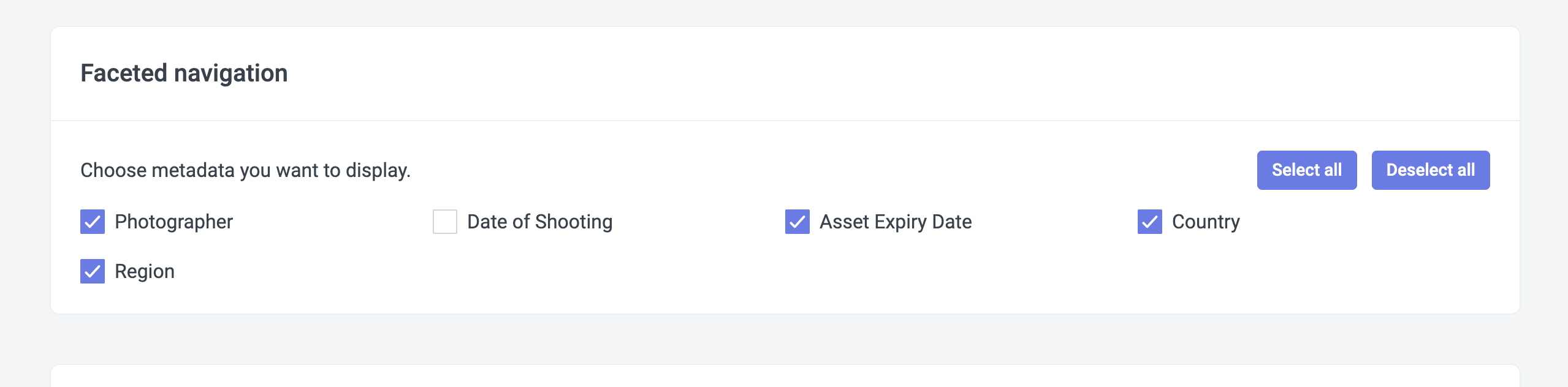The height and width of the screenshot is (387, 1568).
Task: Enable the Date of Shooting checkbox
Action: click(445, 222)
